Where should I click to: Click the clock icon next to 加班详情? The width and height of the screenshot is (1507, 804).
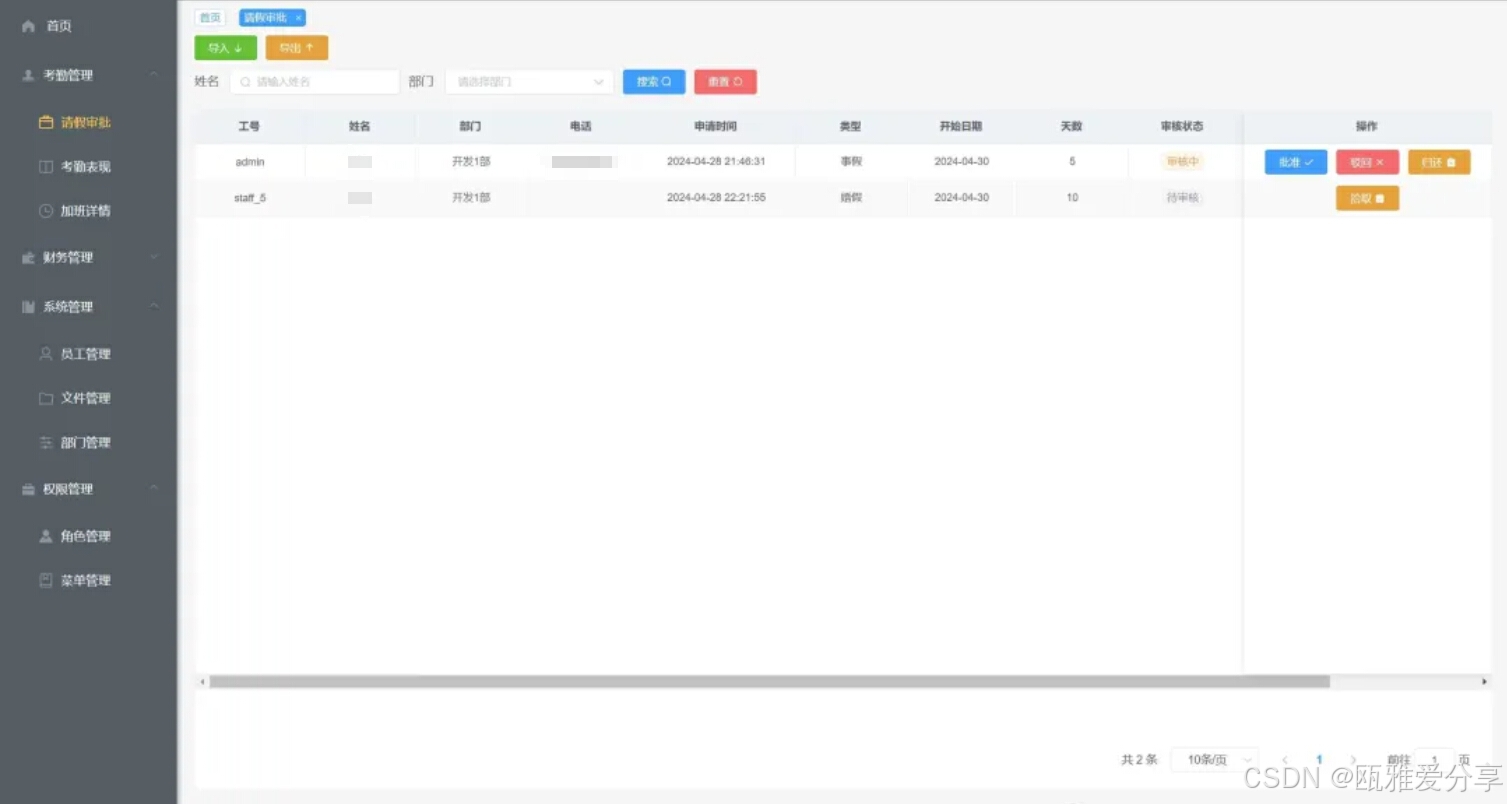pos(44,210)
